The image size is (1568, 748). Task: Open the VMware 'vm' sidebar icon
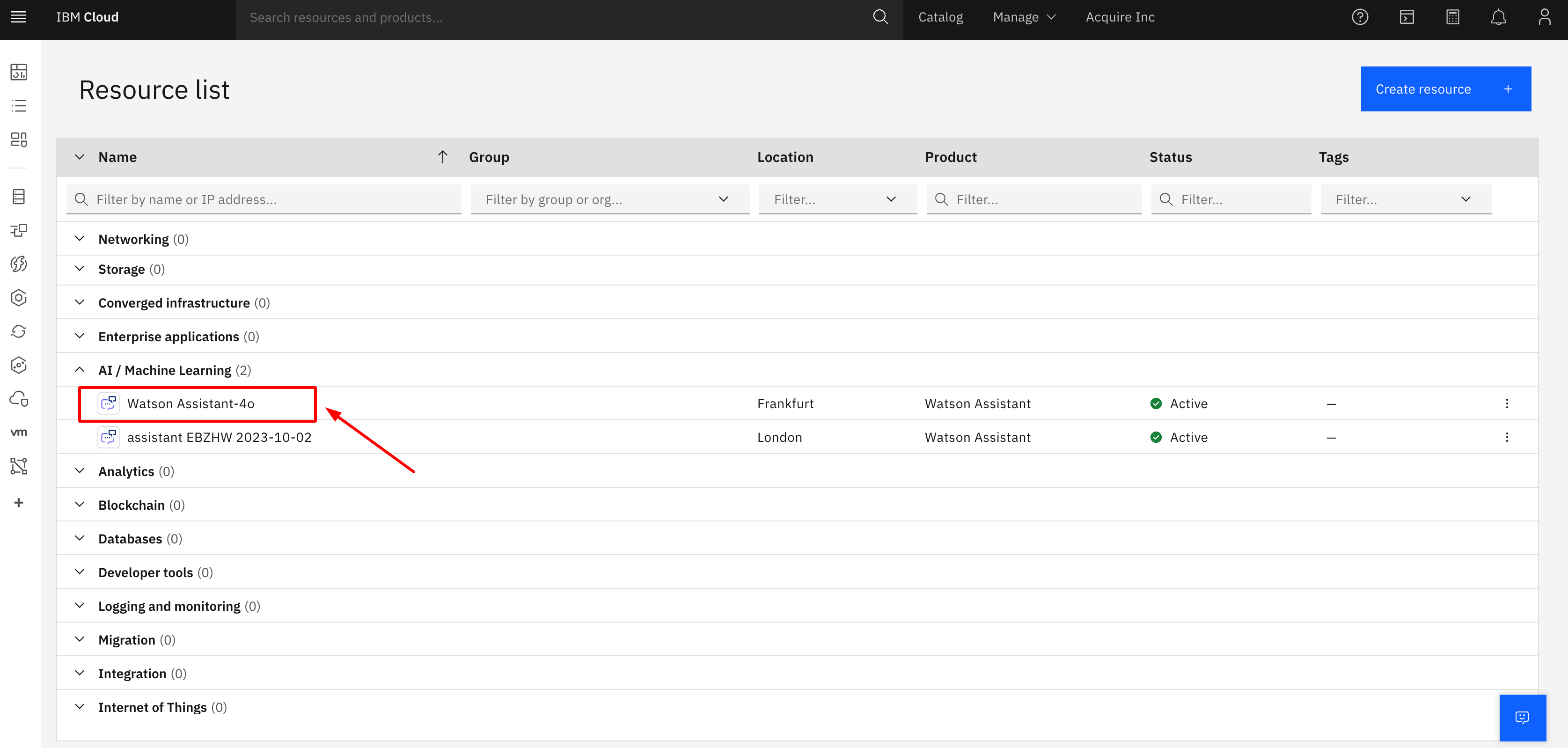coord(19,432)
